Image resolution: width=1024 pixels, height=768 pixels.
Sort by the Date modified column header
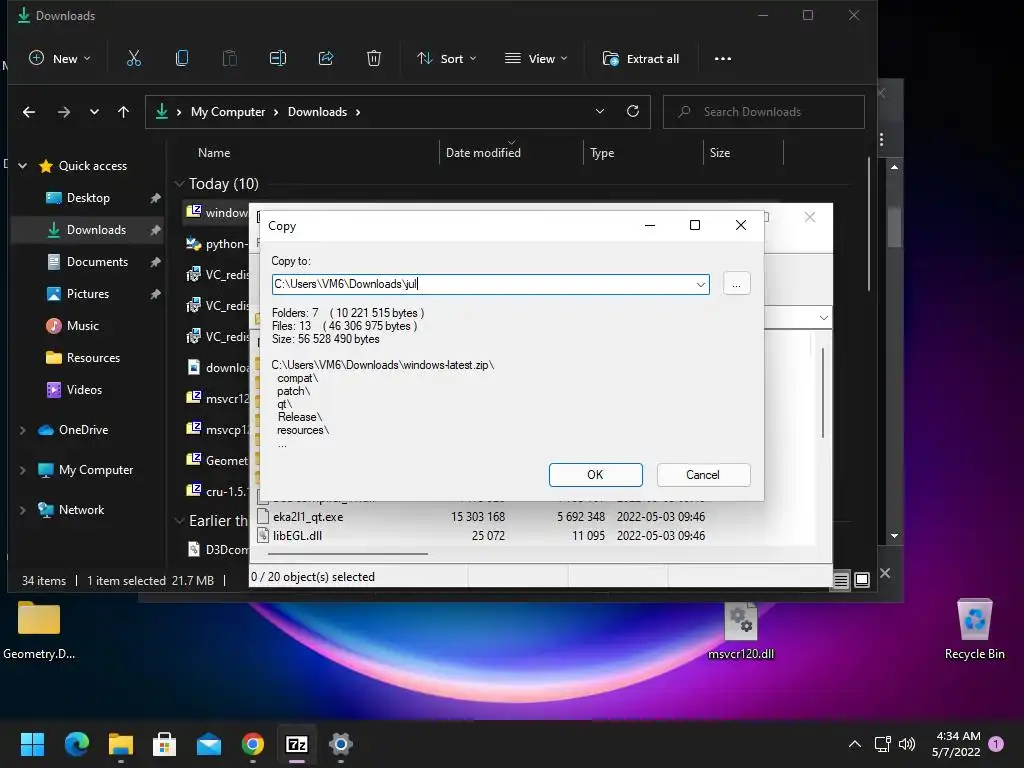tap(483, 153)
